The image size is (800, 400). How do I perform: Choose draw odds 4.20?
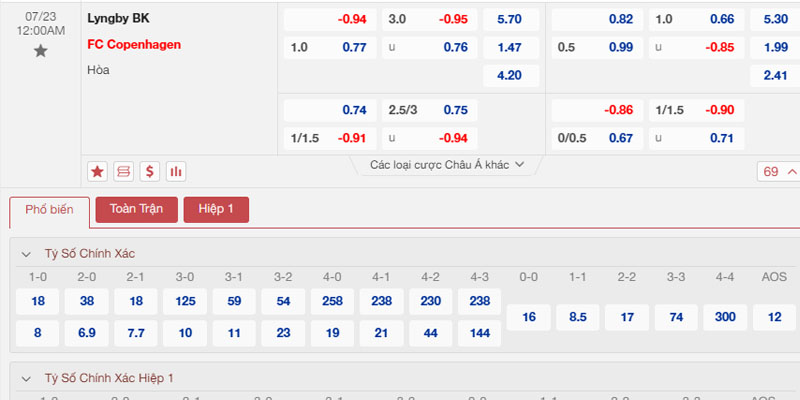(x=511, y=76)
